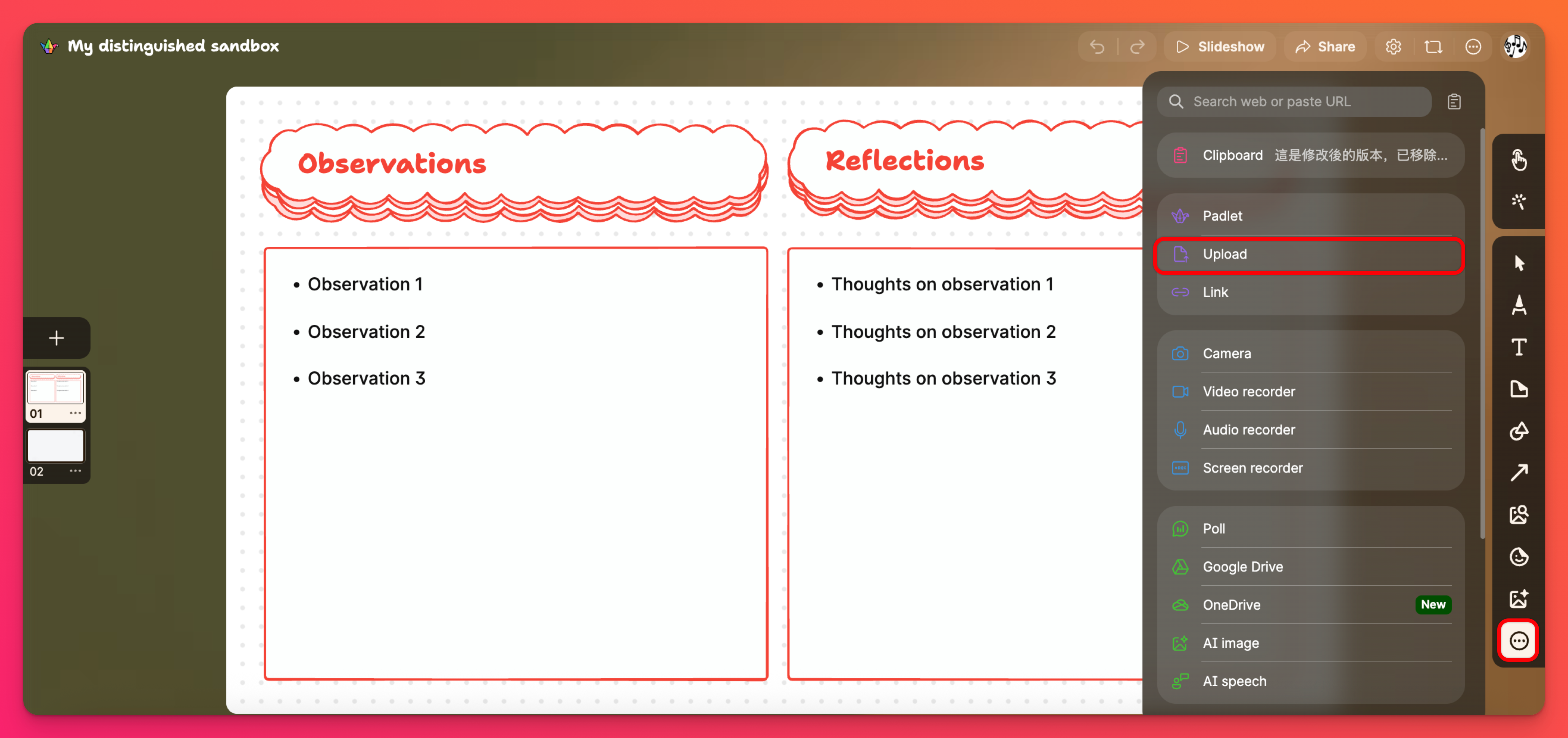Open slide 02 options menu
Image resolution: width=1568 pixels, height=738 pixels.
tap(75, 471)
